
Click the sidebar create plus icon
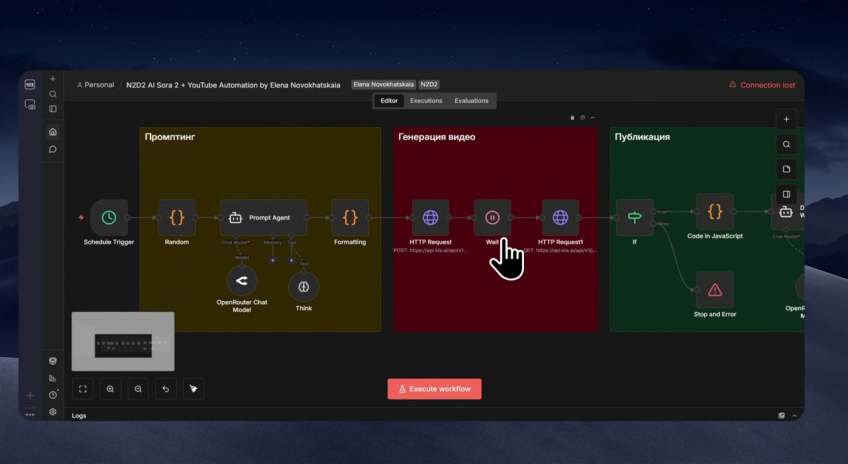coord(52,79)
